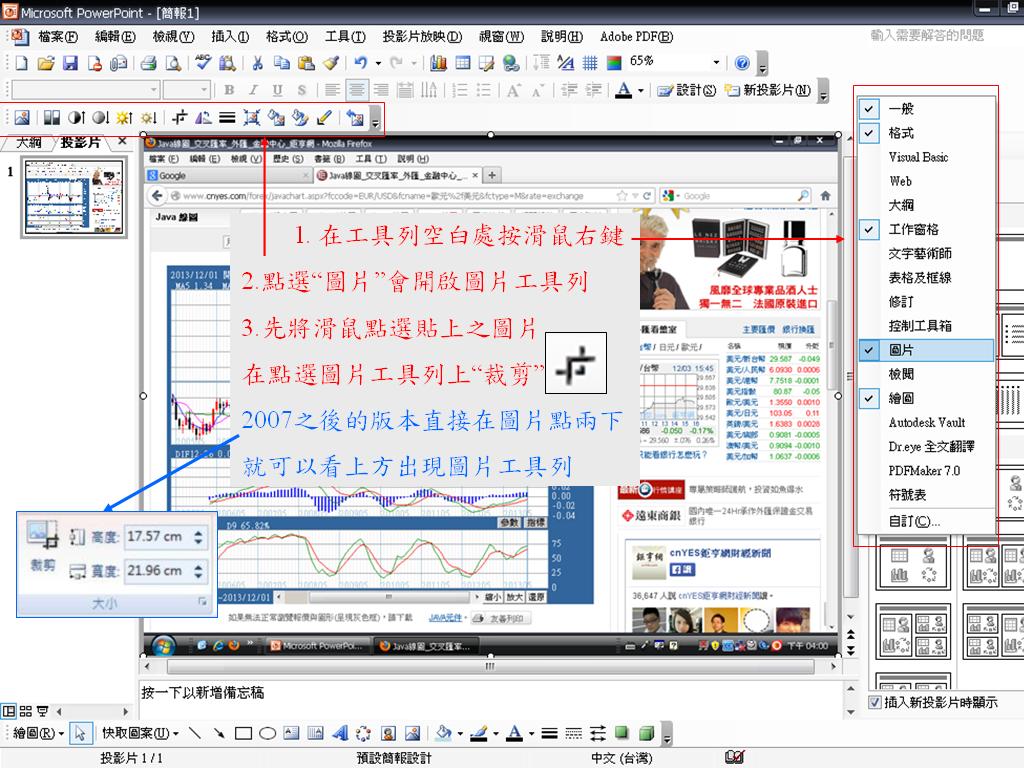Expand the 快取圖案 AutoShapes dropdown
Viewport: 1024px width, 768px height.
[134, 733]
